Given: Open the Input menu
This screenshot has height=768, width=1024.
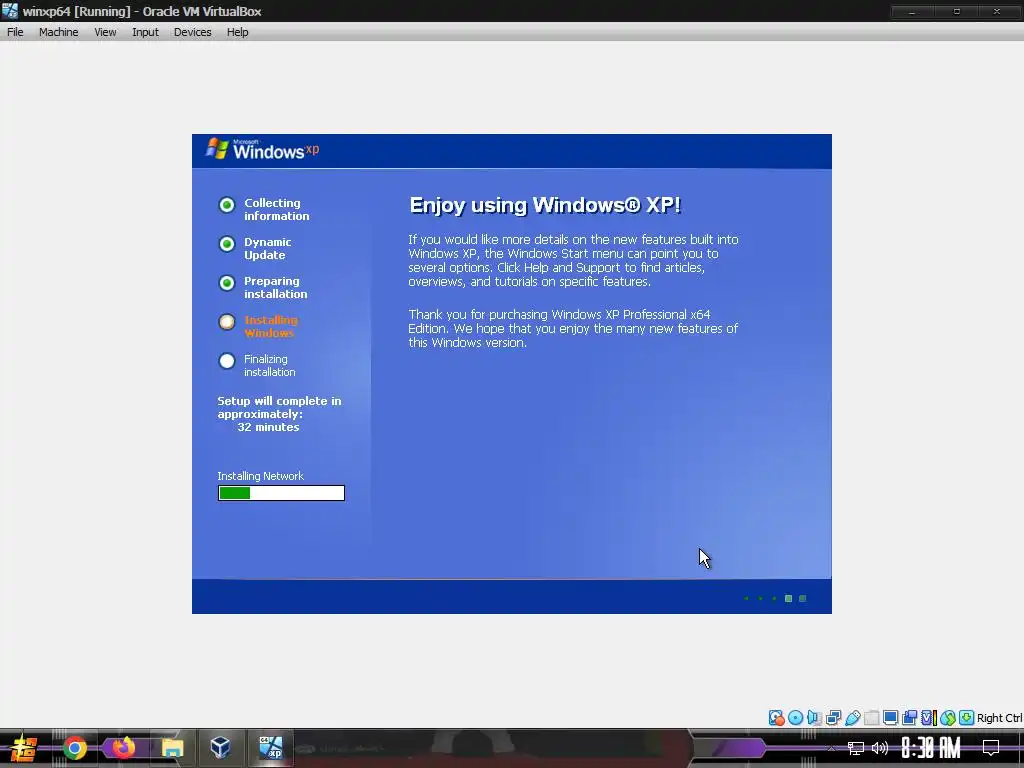Looking at the screenshot, I should 145,32.
